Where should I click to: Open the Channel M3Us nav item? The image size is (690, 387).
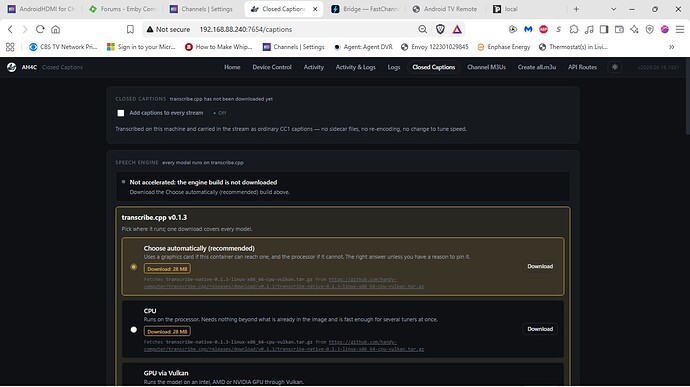pos(486,67)
